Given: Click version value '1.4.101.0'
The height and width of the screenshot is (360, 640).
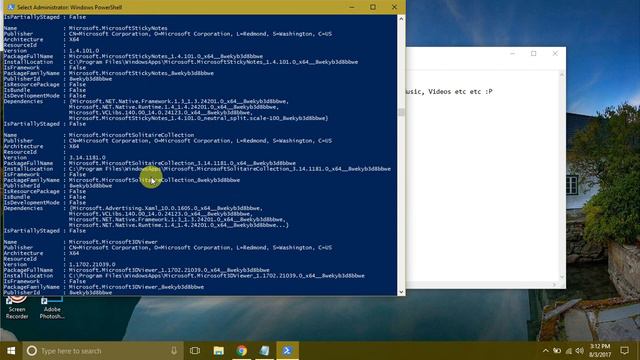Looking at the screenshot, I should coord(84,51).
